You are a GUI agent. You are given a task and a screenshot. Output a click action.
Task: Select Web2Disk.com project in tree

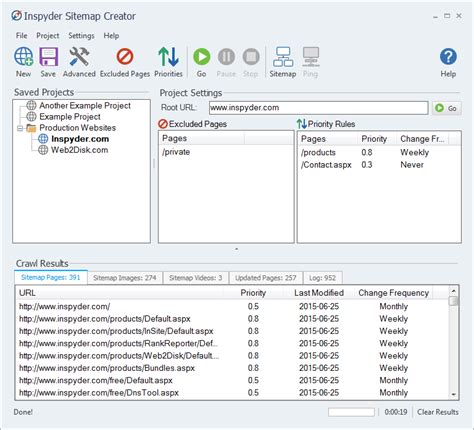pyautogui.click(x=79, y=150)
